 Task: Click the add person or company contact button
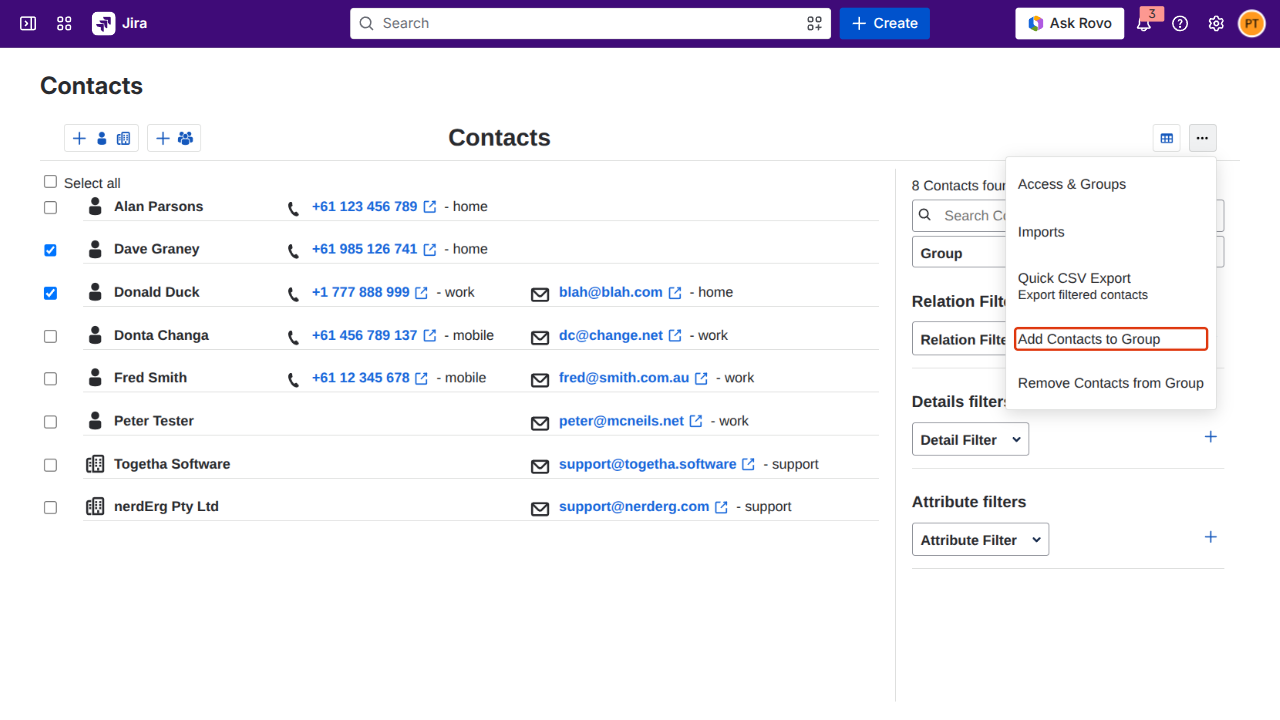[x=101, y=138]
